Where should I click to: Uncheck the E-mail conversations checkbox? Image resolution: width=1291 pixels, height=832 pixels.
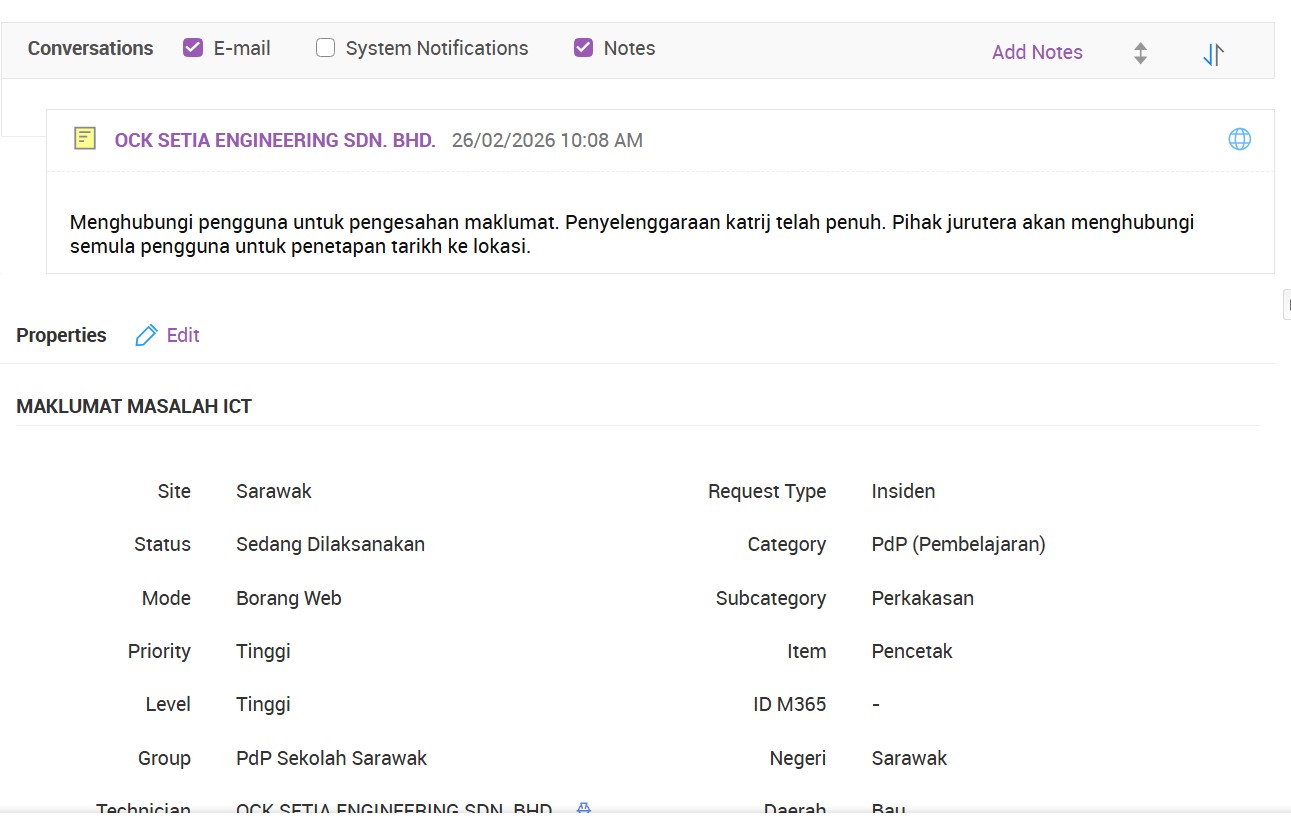pyautogui.click(x=193, y=48)
